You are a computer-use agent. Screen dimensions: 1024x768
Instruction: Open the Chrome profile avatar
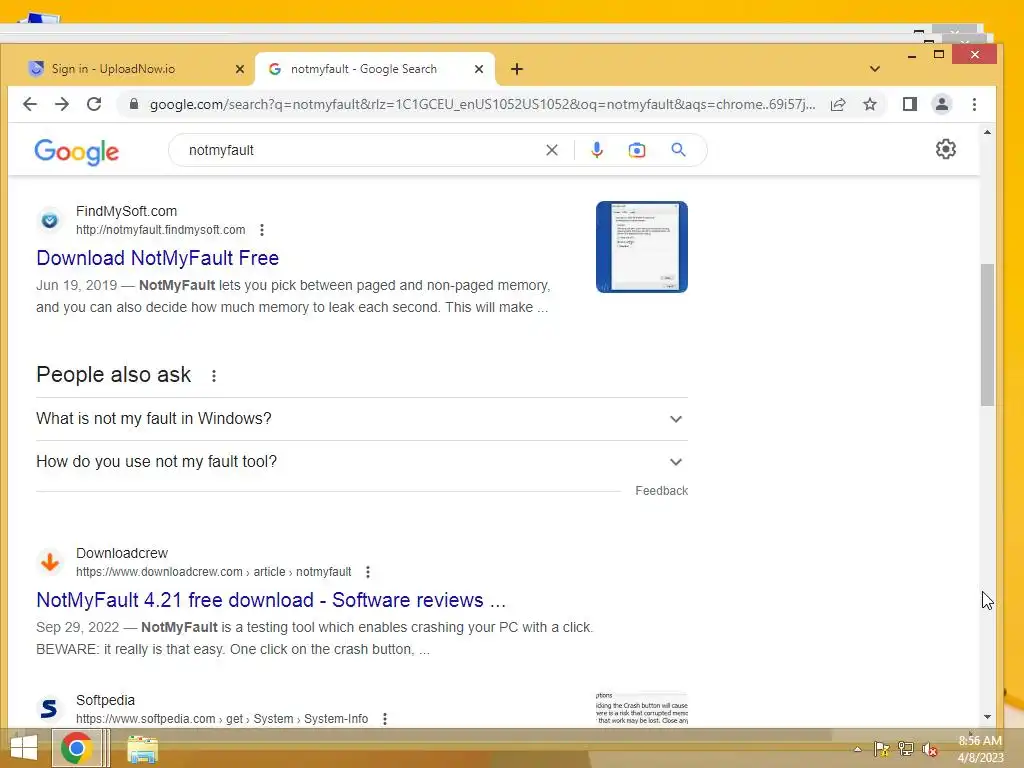(942, 104)
